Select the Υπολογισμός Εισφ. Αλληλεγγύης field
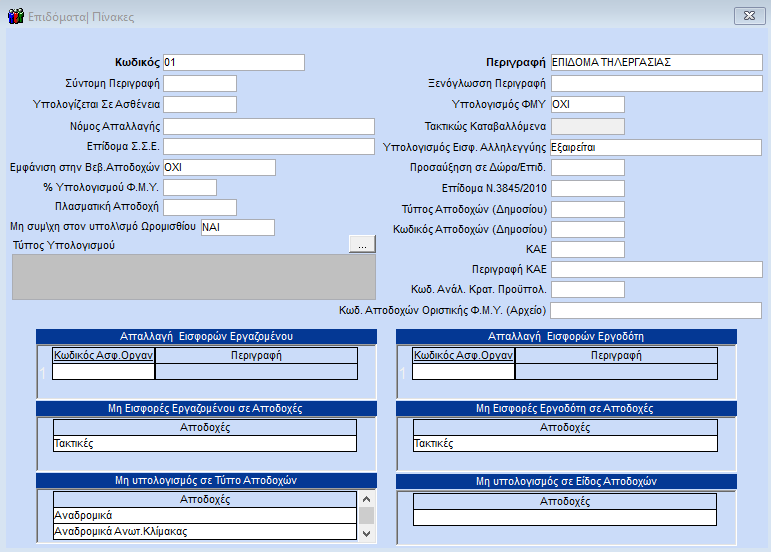The image size is (771, 552). pyautogui.click(x=656, y=147)
